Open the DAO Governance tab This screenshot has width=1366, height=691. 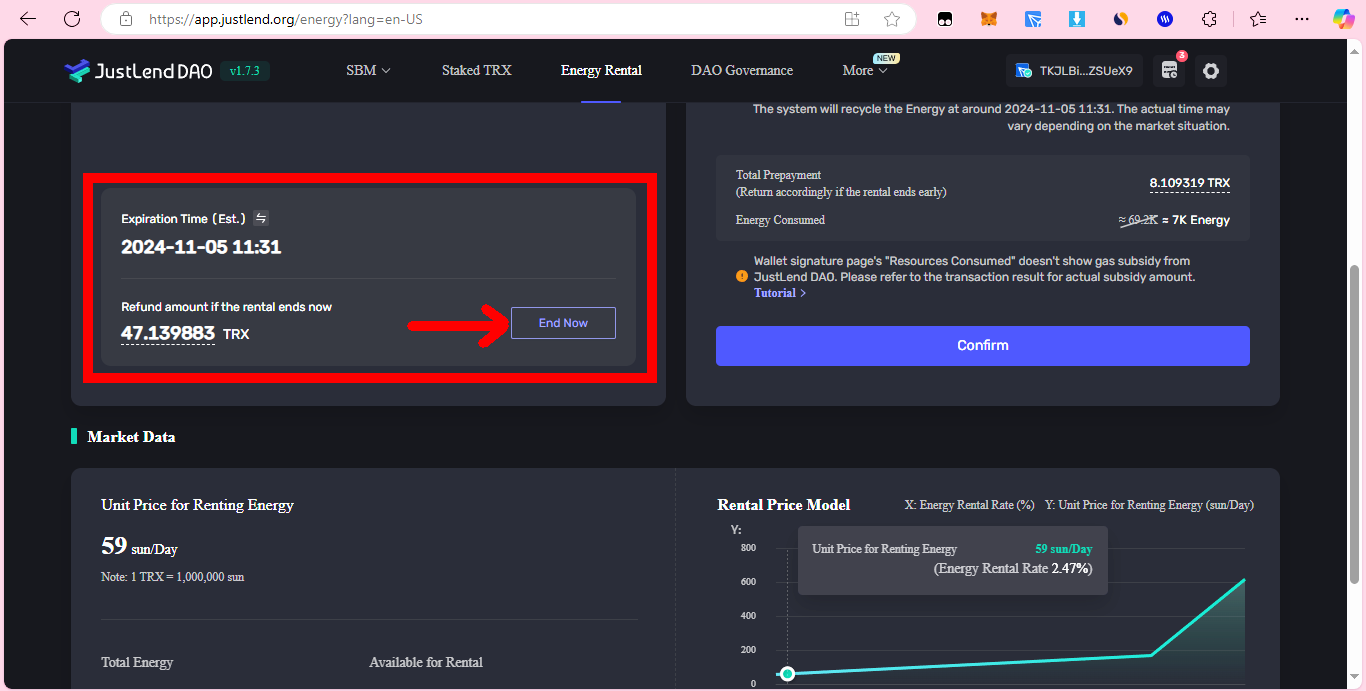click(742, 70)
